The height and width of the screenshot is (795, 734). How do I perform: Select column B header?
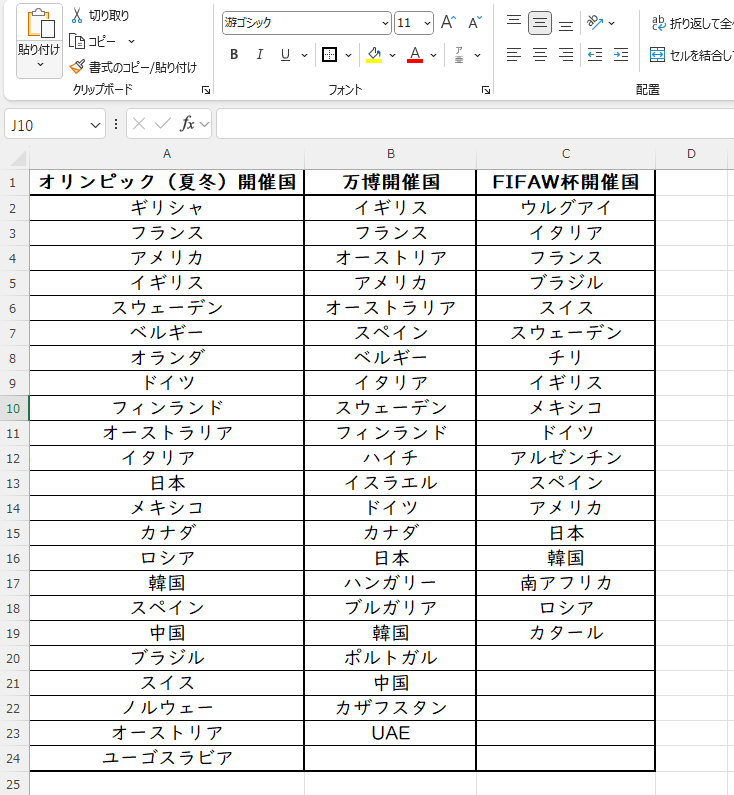(x=390, y=154)
